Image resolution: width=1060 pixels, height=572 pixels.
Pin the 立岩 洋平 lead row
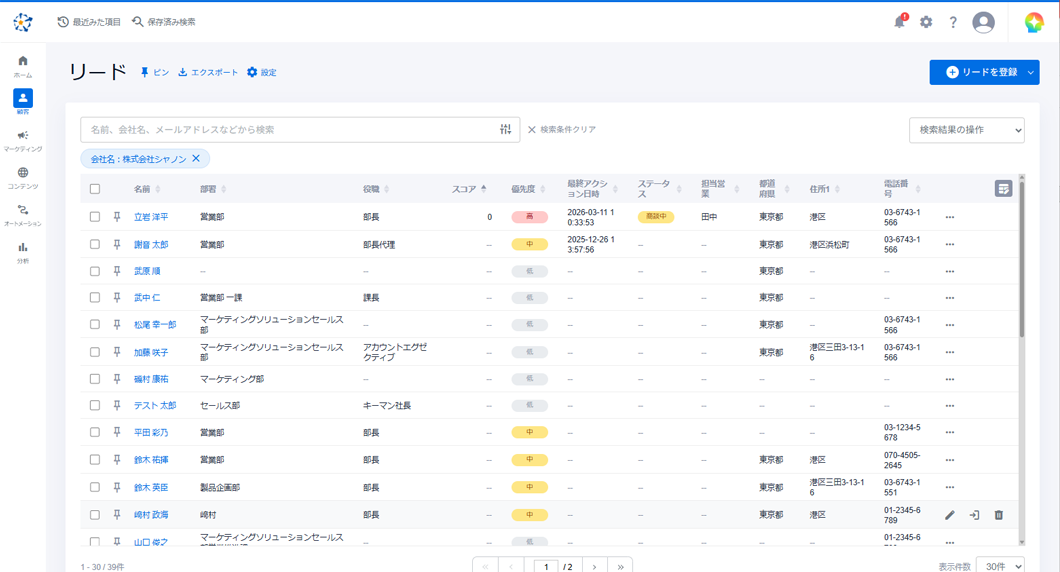[117, 217]
